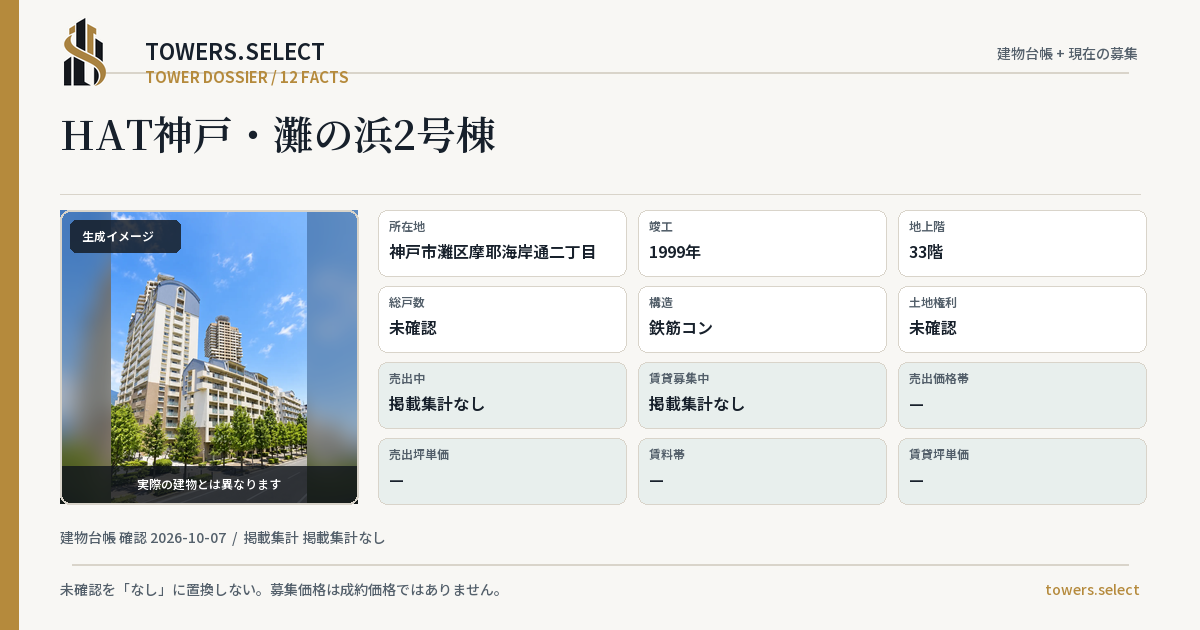Select the 売出中 掲載集計なし card
This screenshot has height=630, width=1200.
(x=502, y=395)
